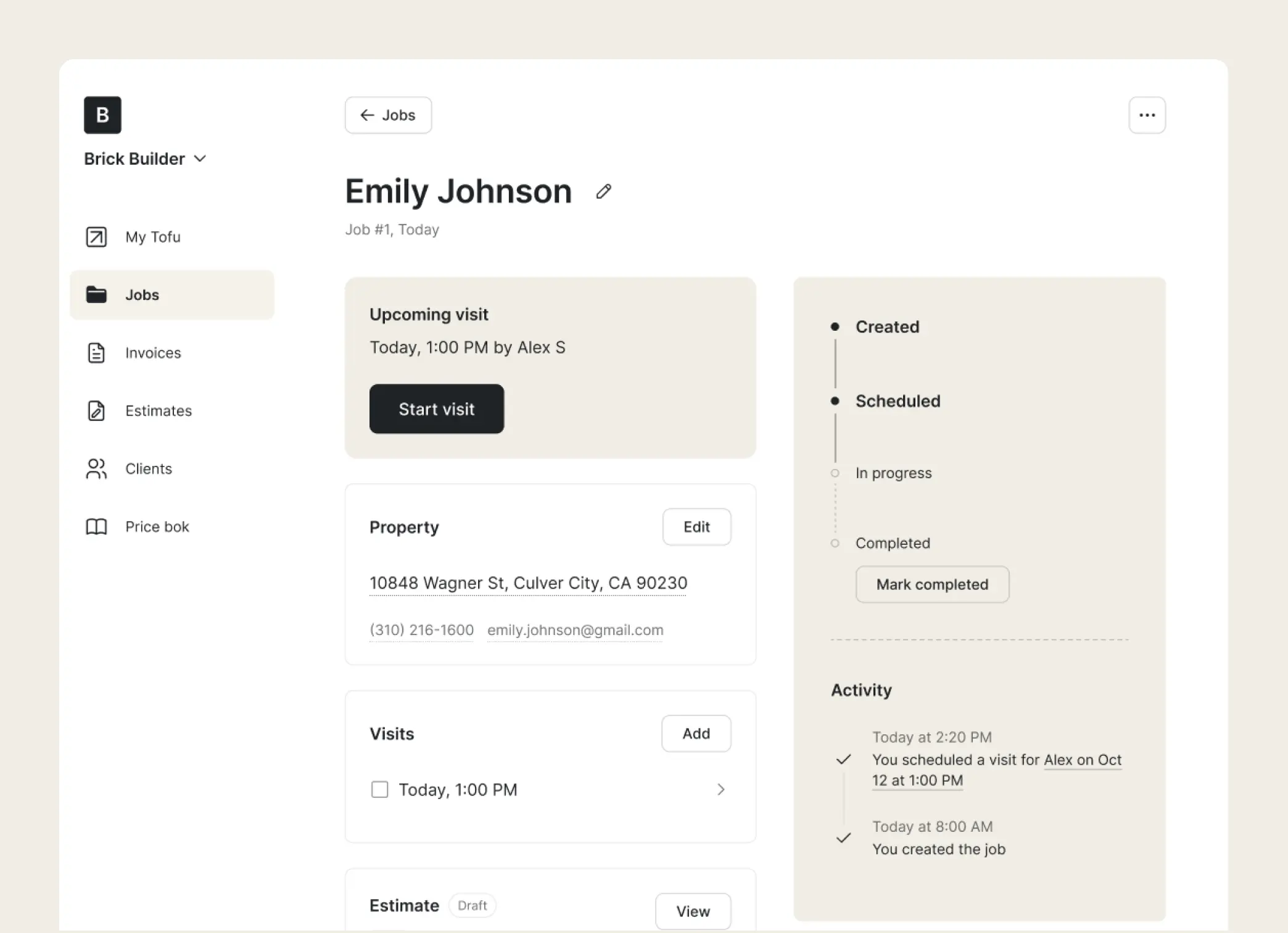This screenshot has width=1288, height=933.
Task: Click the Price book icon
Action: [96, 527]
